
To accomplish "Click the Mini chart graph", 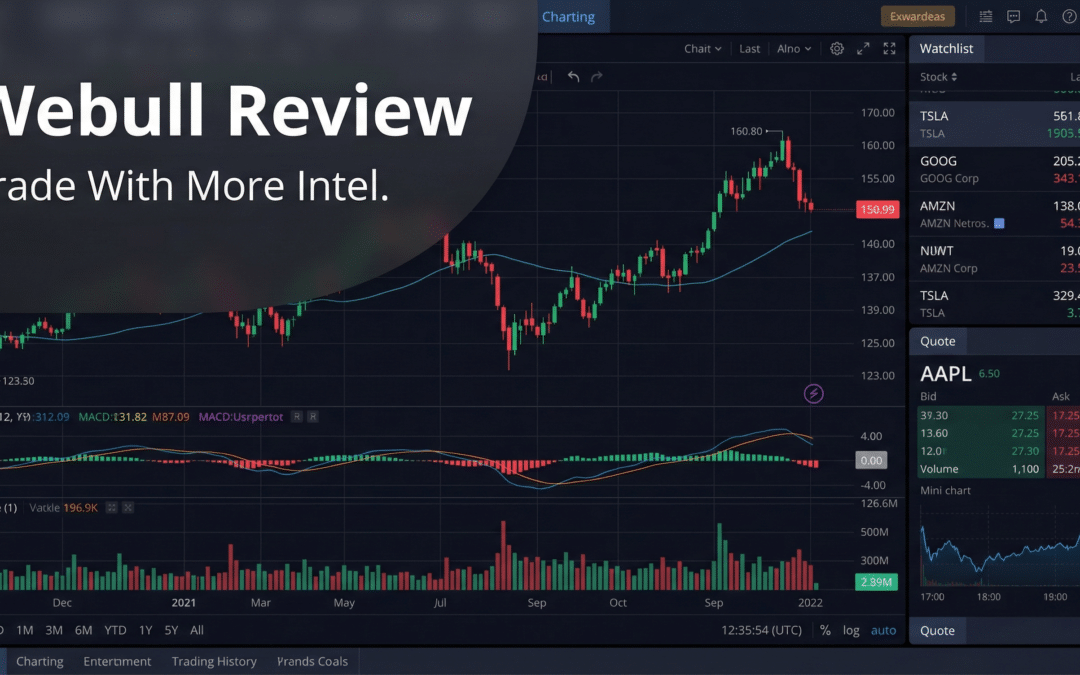I will click(x=999, y=548).
